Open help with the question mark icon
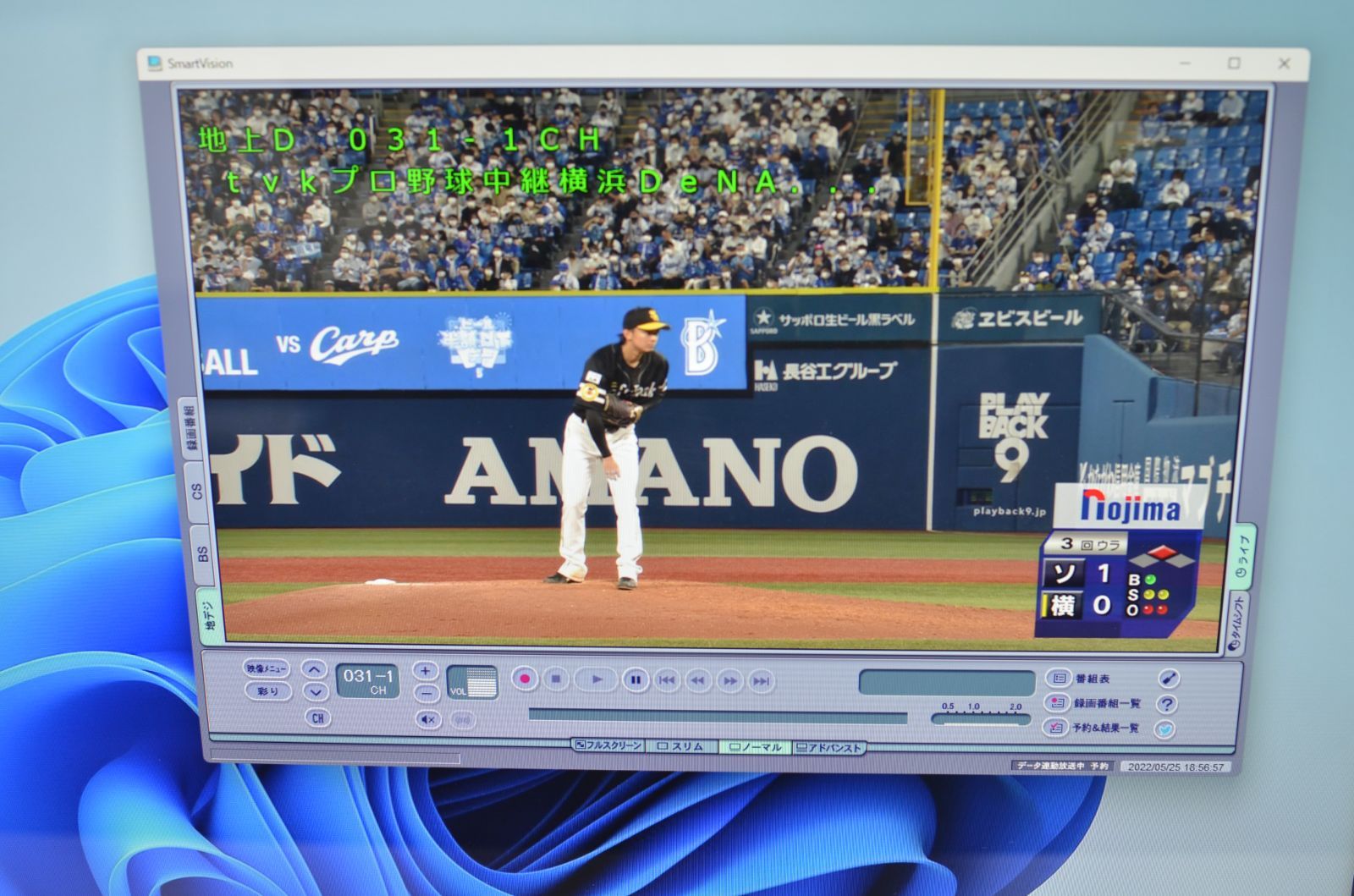This screenshot has height=896, width=1354. [1167, 704]
